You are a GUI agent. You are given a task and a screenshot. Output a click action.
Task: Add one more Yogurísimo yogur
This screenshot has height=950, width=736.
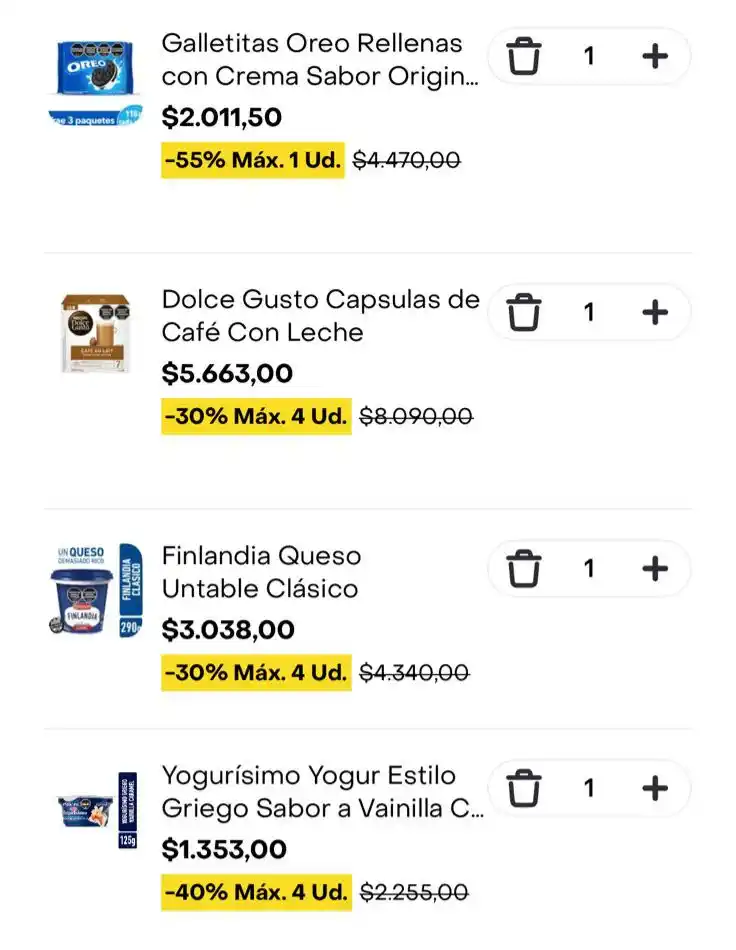(x=655, y=789)
